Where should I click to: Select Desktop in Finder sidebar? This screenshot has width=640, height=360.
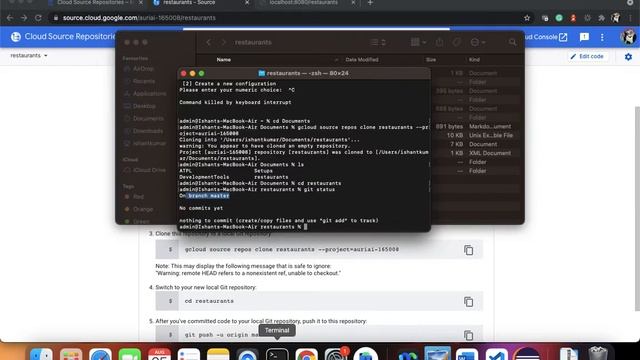[140, 106]
